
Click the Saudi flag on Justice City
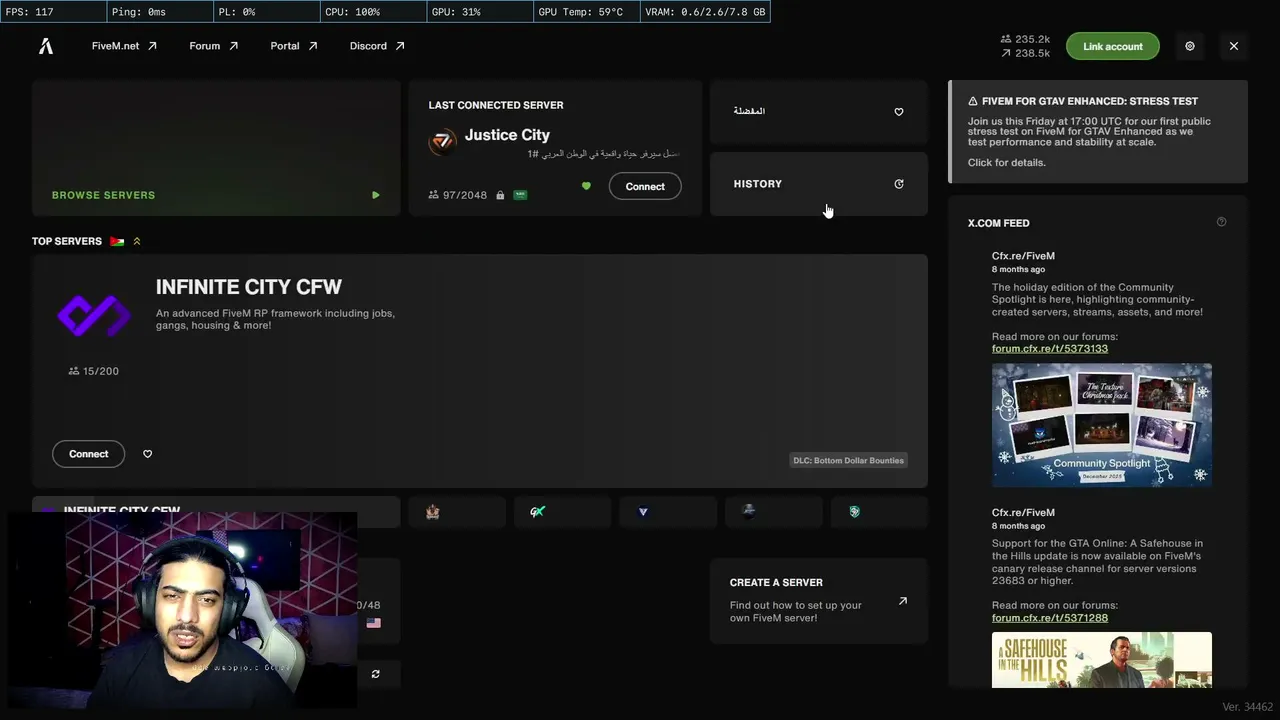click(520, 195)
